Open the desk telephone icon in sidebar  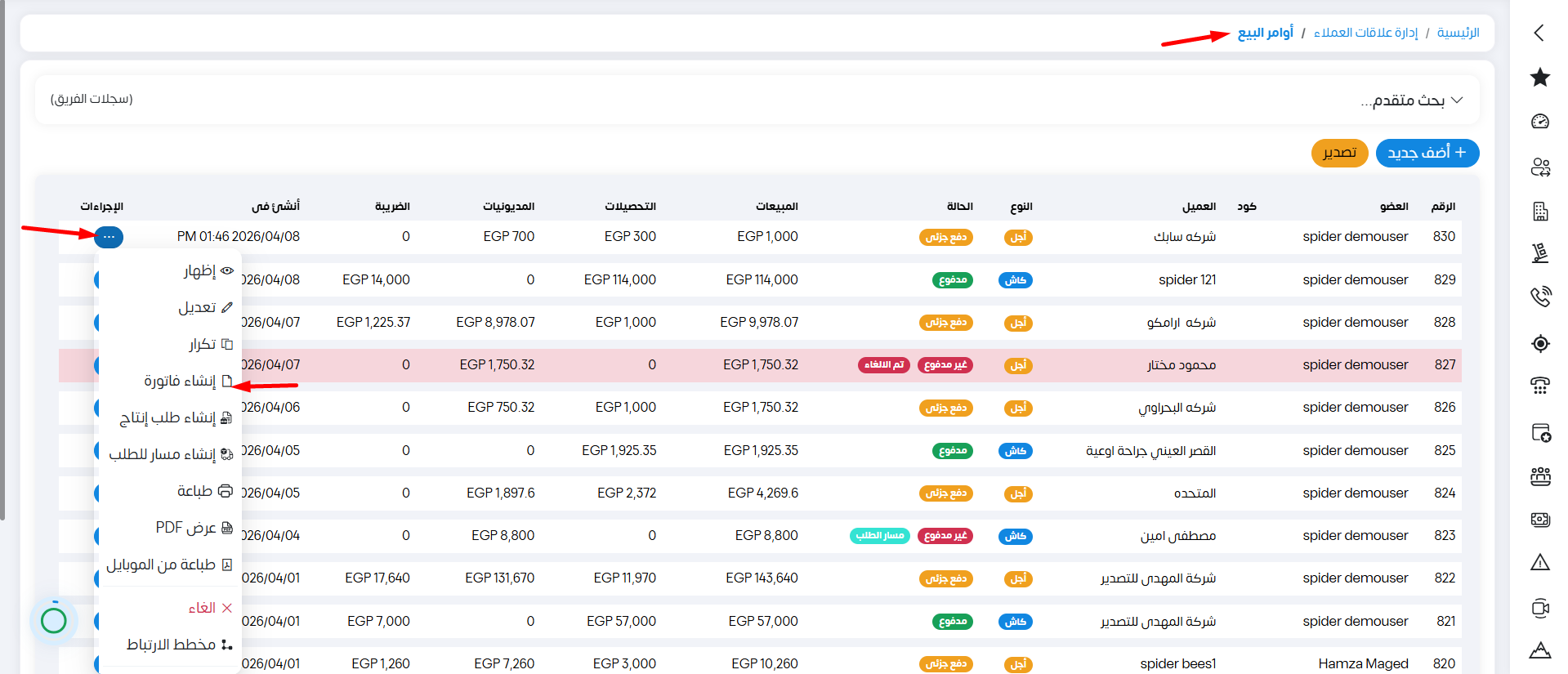click(1539, 386)
